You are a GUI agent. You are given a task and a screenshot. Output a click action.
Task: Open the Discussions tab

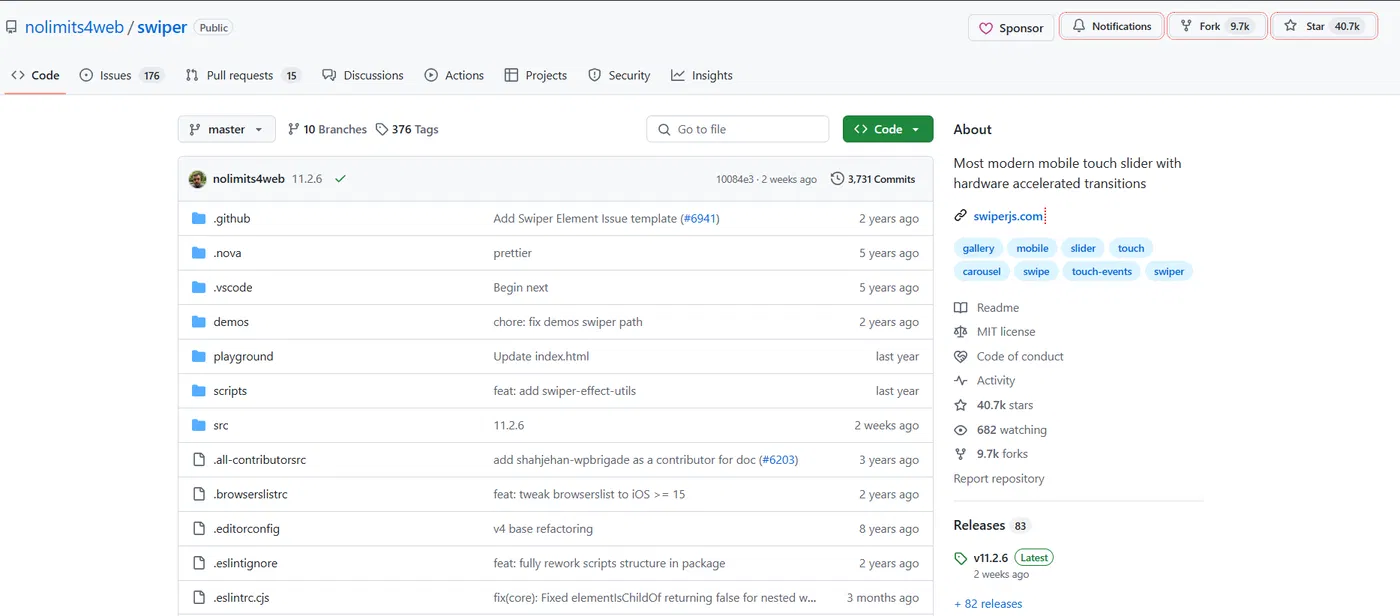(x=363, y=75)
